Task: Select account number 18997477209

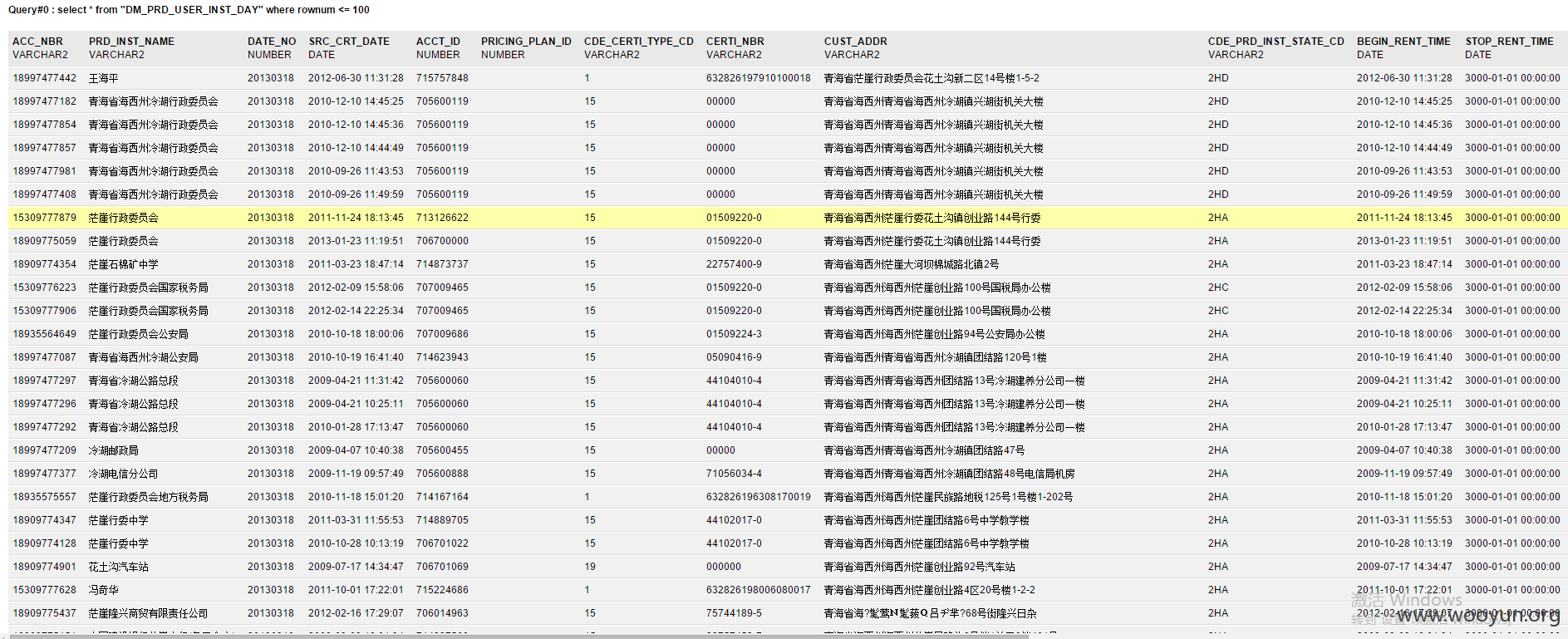Action: [44, 450]
